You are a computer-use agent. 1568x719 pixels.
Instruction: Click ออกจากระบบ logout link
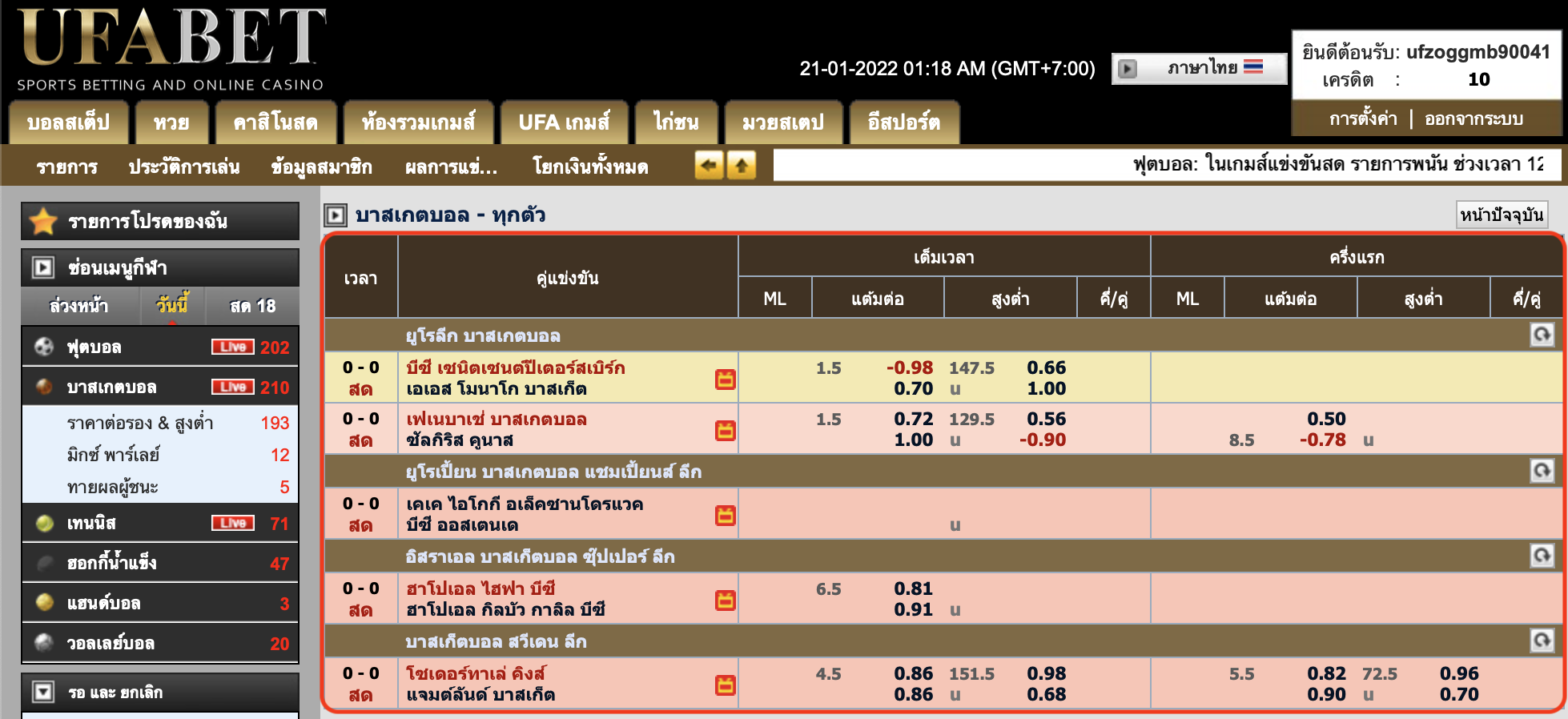point(1474,118)
